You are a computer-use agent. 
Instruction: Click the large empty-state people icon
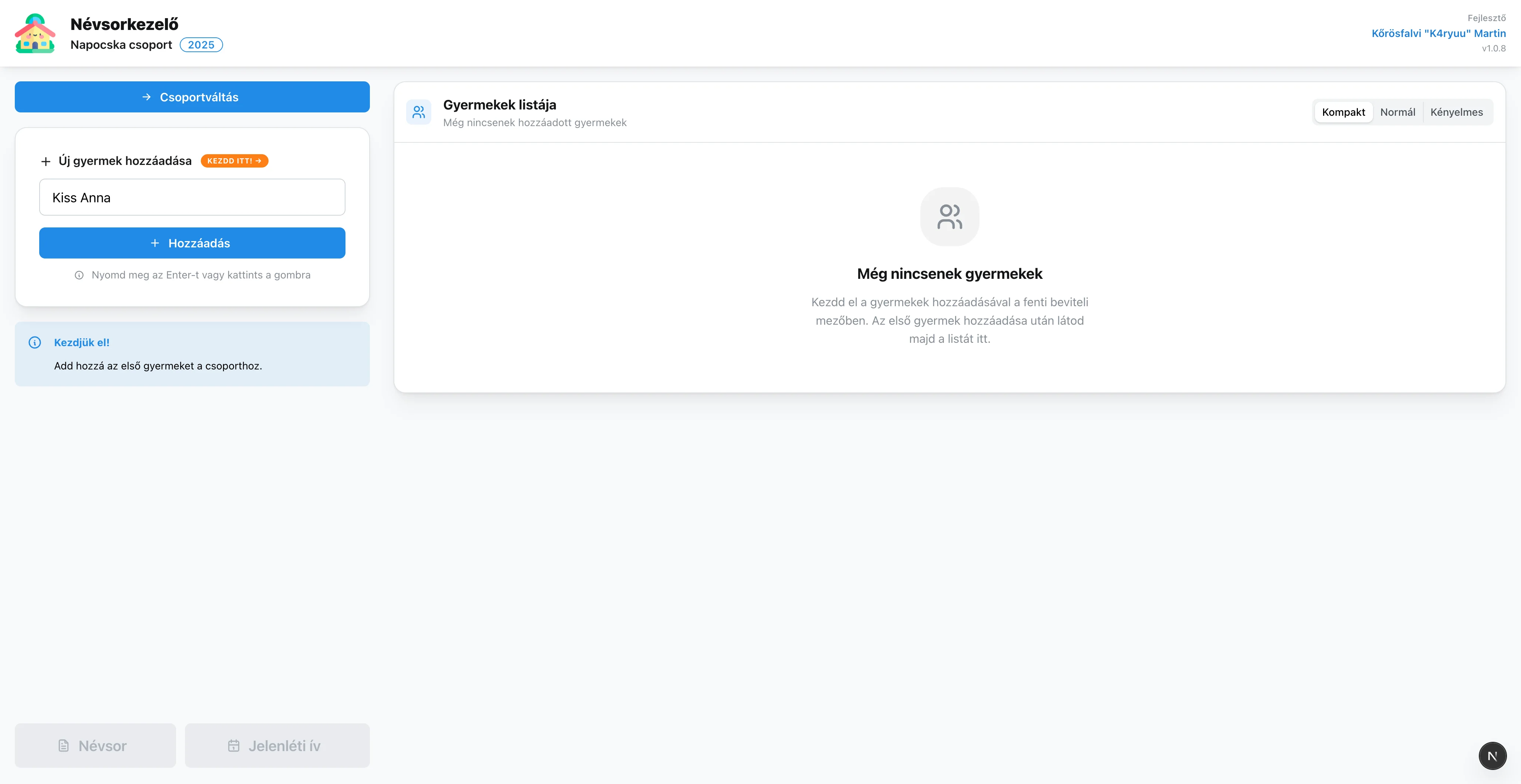click(x=950, y=217)
